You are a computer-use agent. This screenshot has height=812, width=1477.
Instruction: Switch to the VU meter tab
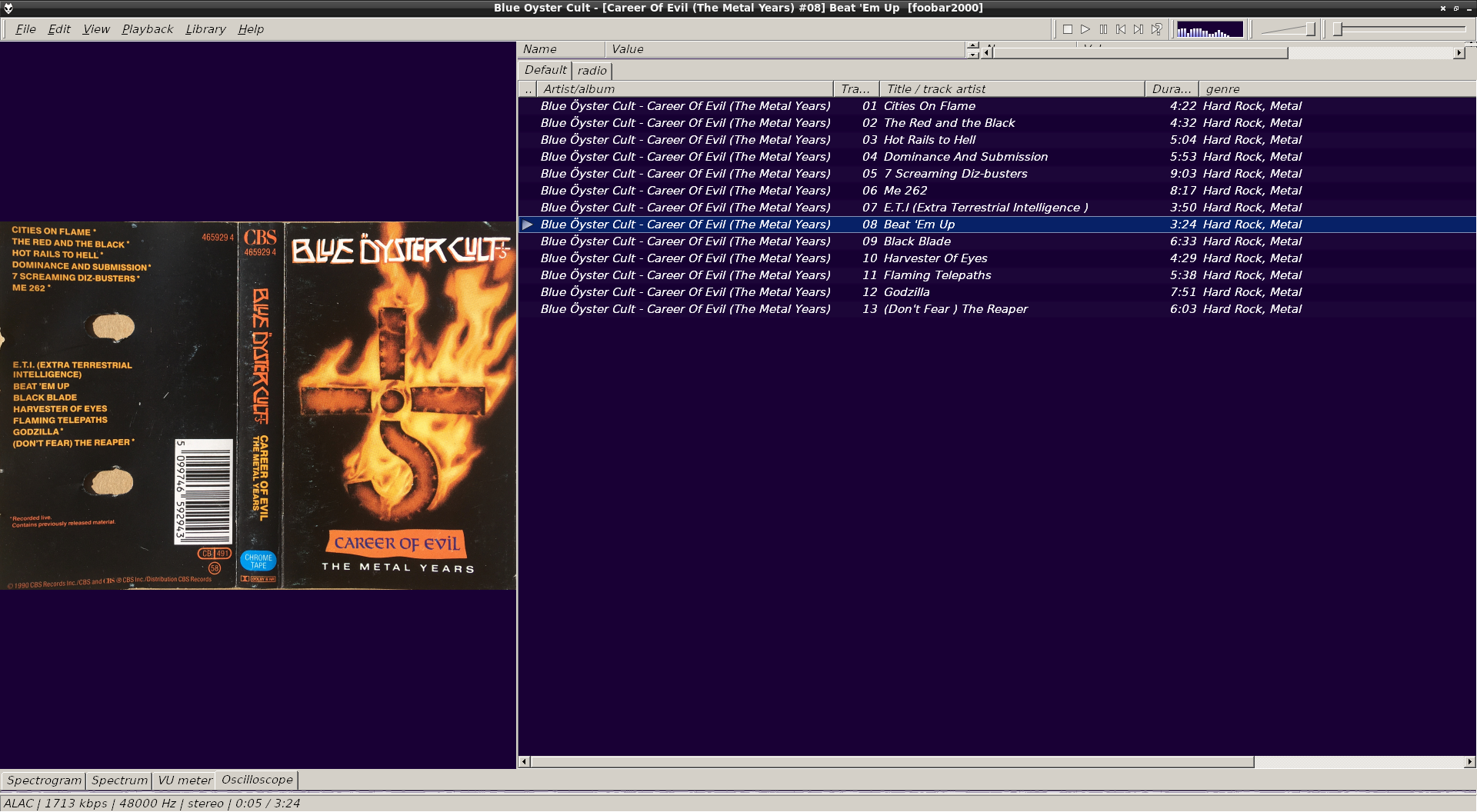pyautogui.click(x=185, y=780)
